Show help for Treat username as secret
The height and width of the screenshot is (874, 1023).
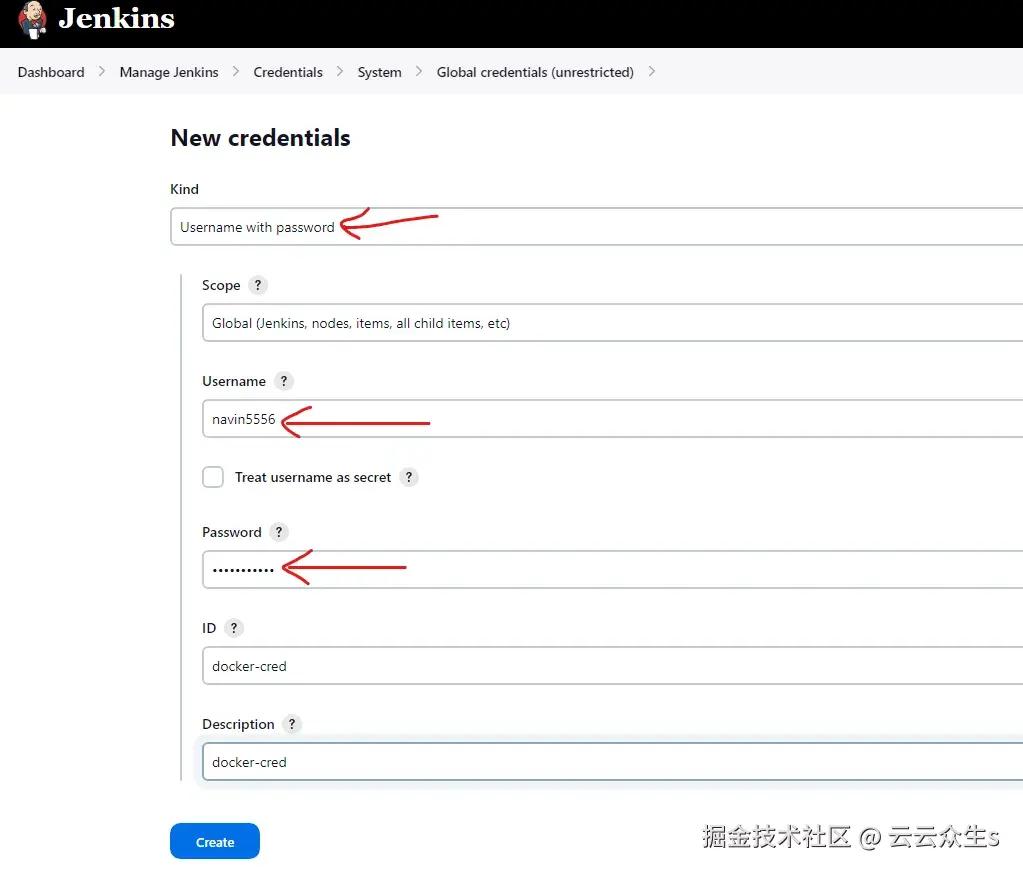pyautogui.click(x=408, y=477)
